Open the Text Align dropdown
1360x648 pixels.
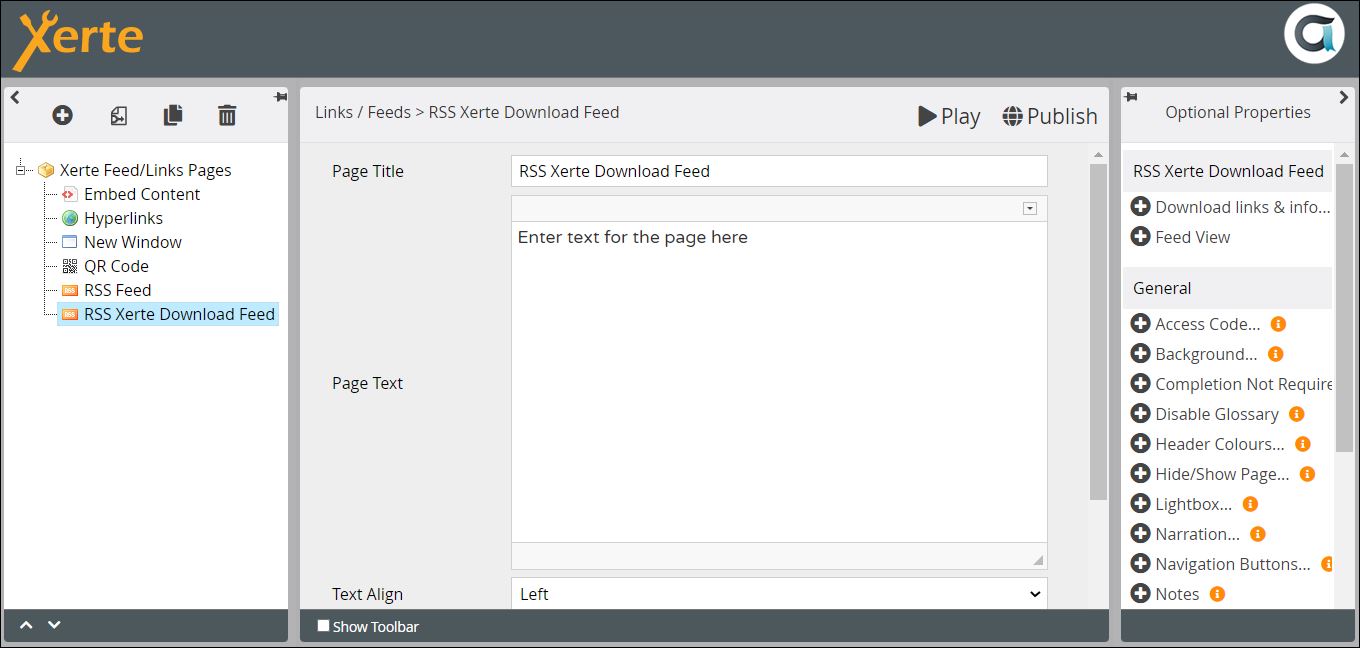pyautogui.click(x=778, y=594)
